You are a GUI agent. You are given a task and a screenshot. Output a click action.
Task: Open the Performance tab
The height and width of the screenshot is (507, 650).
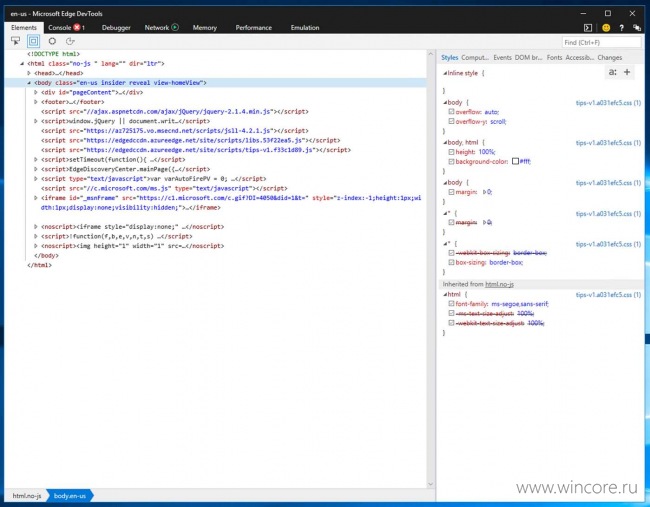pyautogui.click(x=254, y=28)
